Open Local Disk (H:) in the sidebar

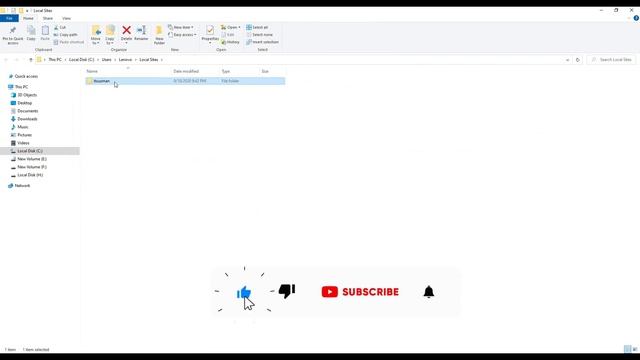tap(30, 175)
